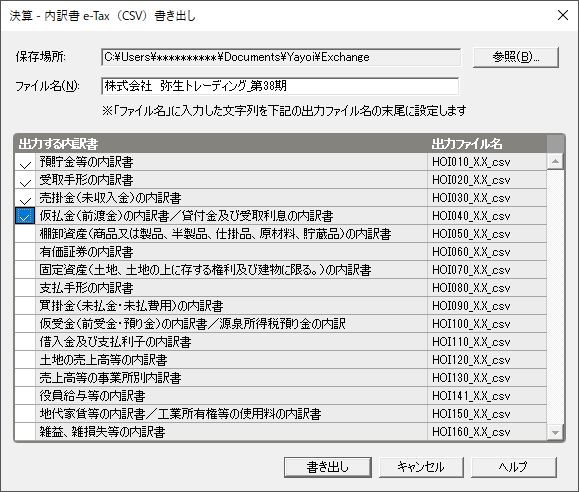579x492 pixels.
Task: Uncheck 受取手形の内訳書 checkbox
Action: coord(25,180)
